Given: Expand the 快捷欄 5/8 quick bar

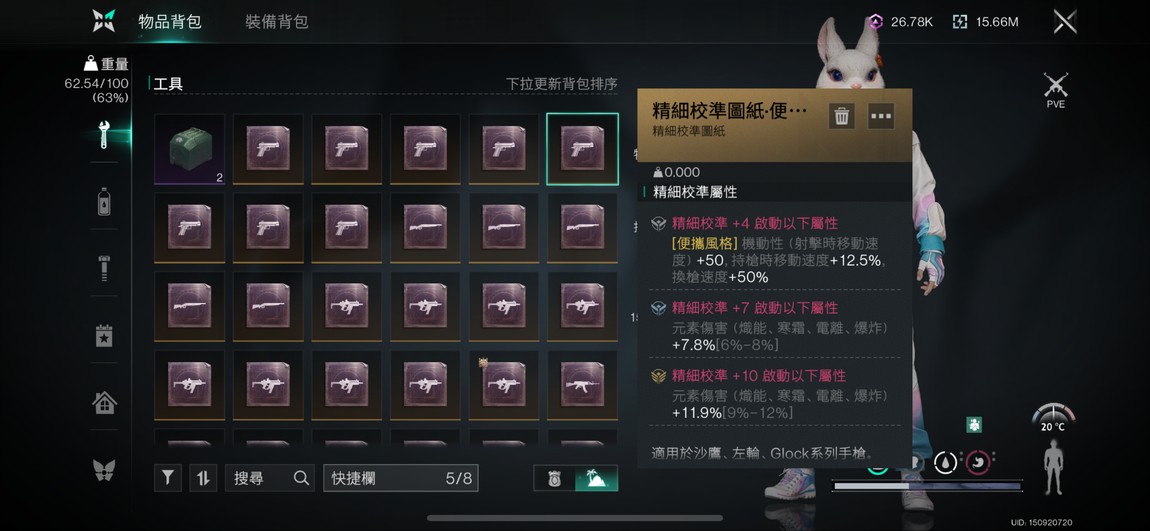Looking at the screenshot, I should click(400, 479).
